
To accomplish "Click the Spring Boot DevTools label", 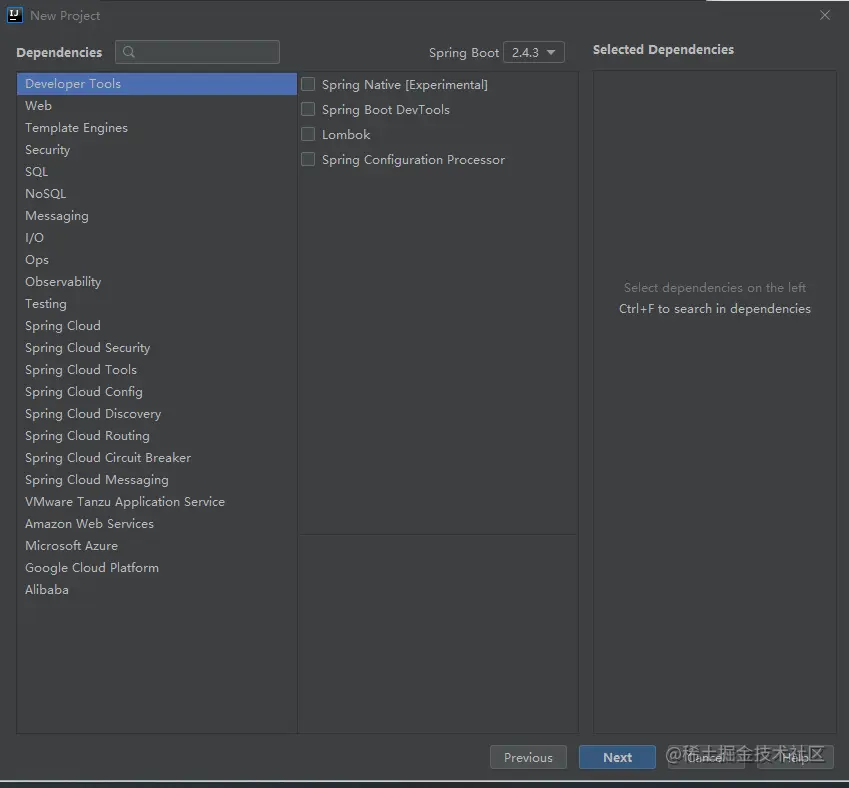I will coord(386,109).
